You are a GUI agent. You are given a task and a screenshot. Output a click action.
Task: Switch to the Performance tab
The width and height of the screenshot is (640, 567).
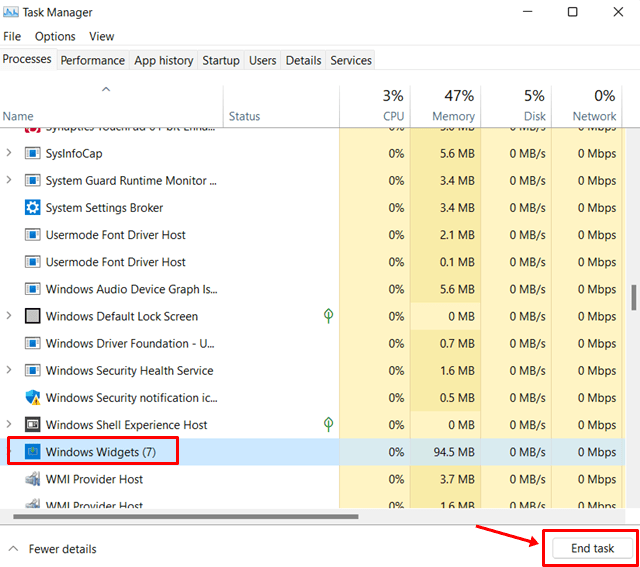point(93,60)
